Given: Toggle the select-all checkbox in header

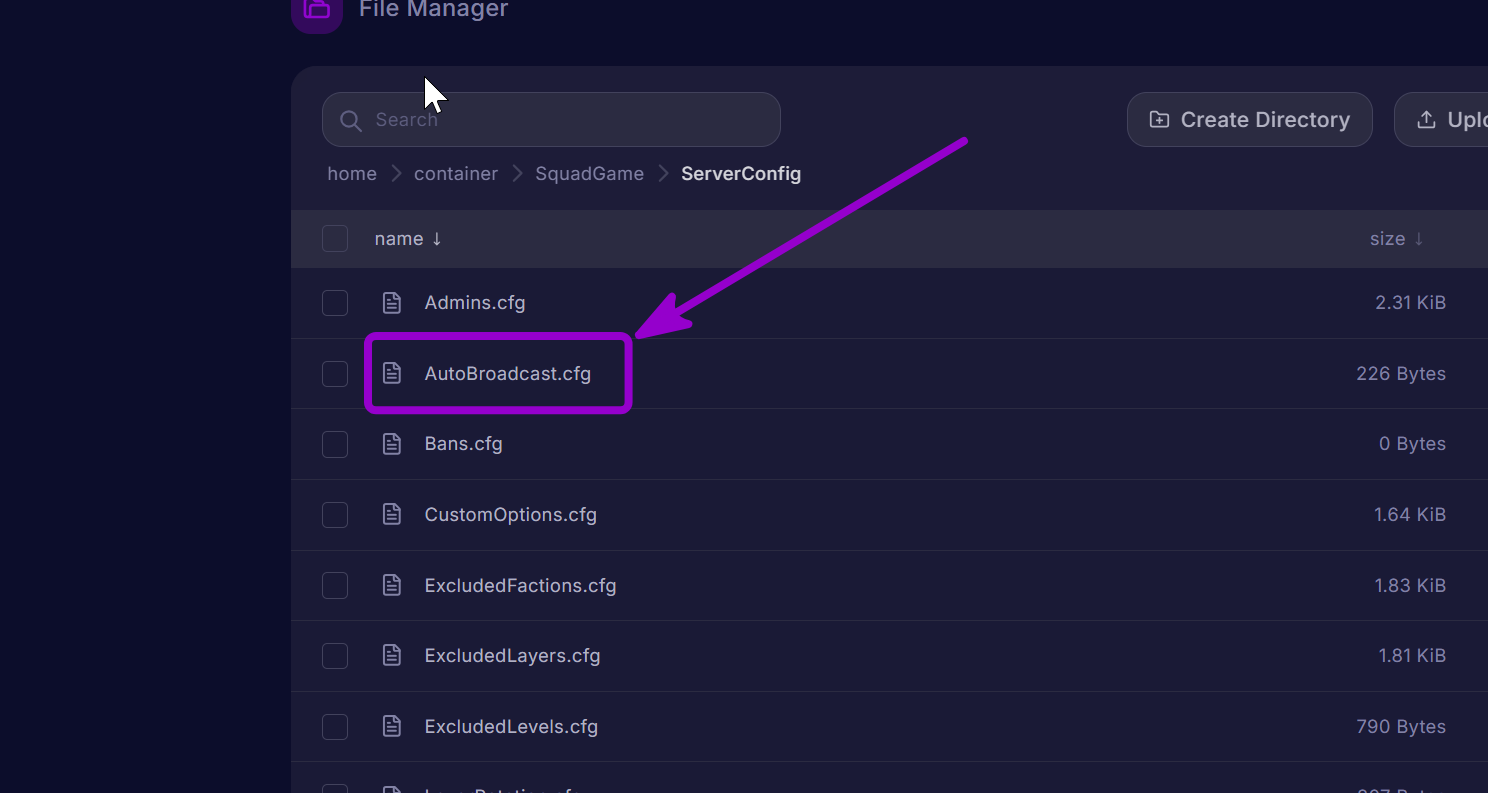Looking at the screenshot, I should click(x=335, y=239).
